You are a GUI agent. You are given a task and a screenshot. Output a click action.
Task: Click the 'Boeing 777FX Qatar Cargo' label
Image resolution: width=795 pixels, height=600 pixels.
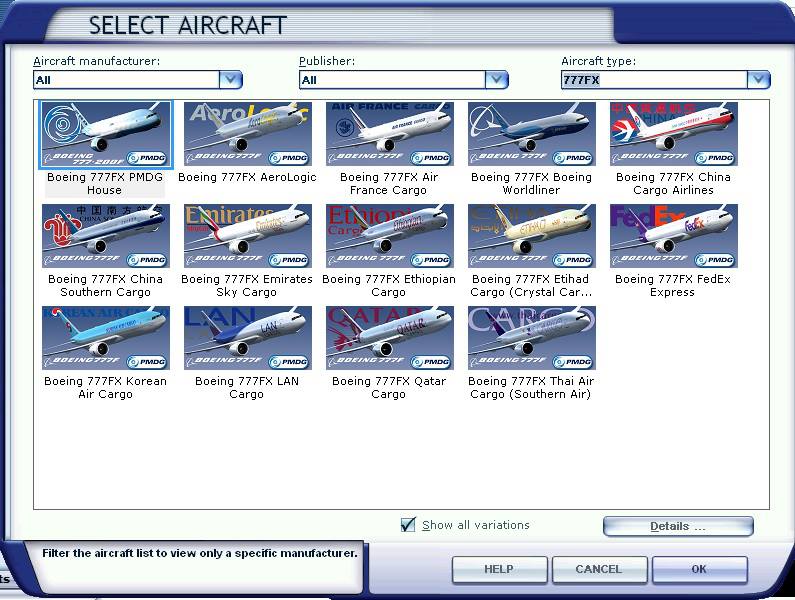pos(389,387)
